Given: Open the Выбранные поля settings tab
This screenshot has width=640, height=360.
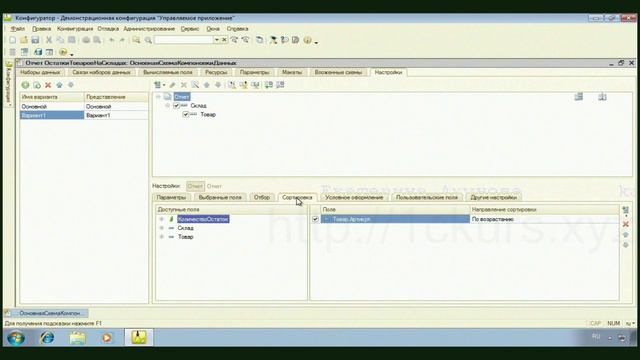Looking at the screenshot, I should coord(220,198).
